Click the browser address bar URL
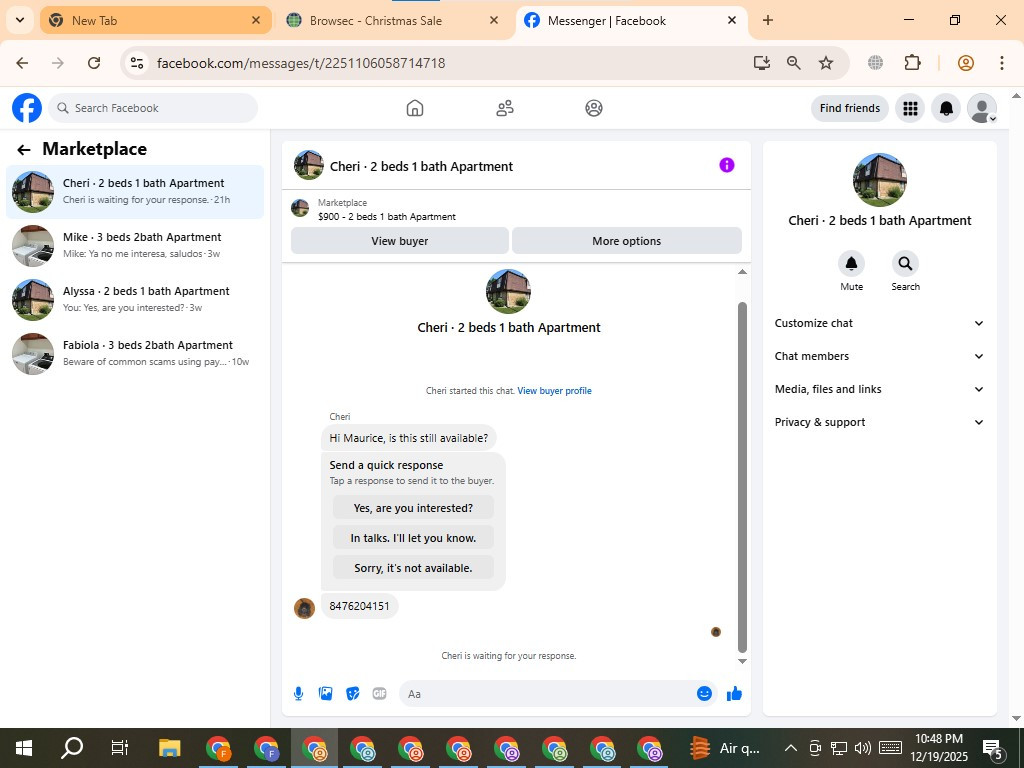The height and width of the screenshot is (768, 1024). (x=301, y=63)
